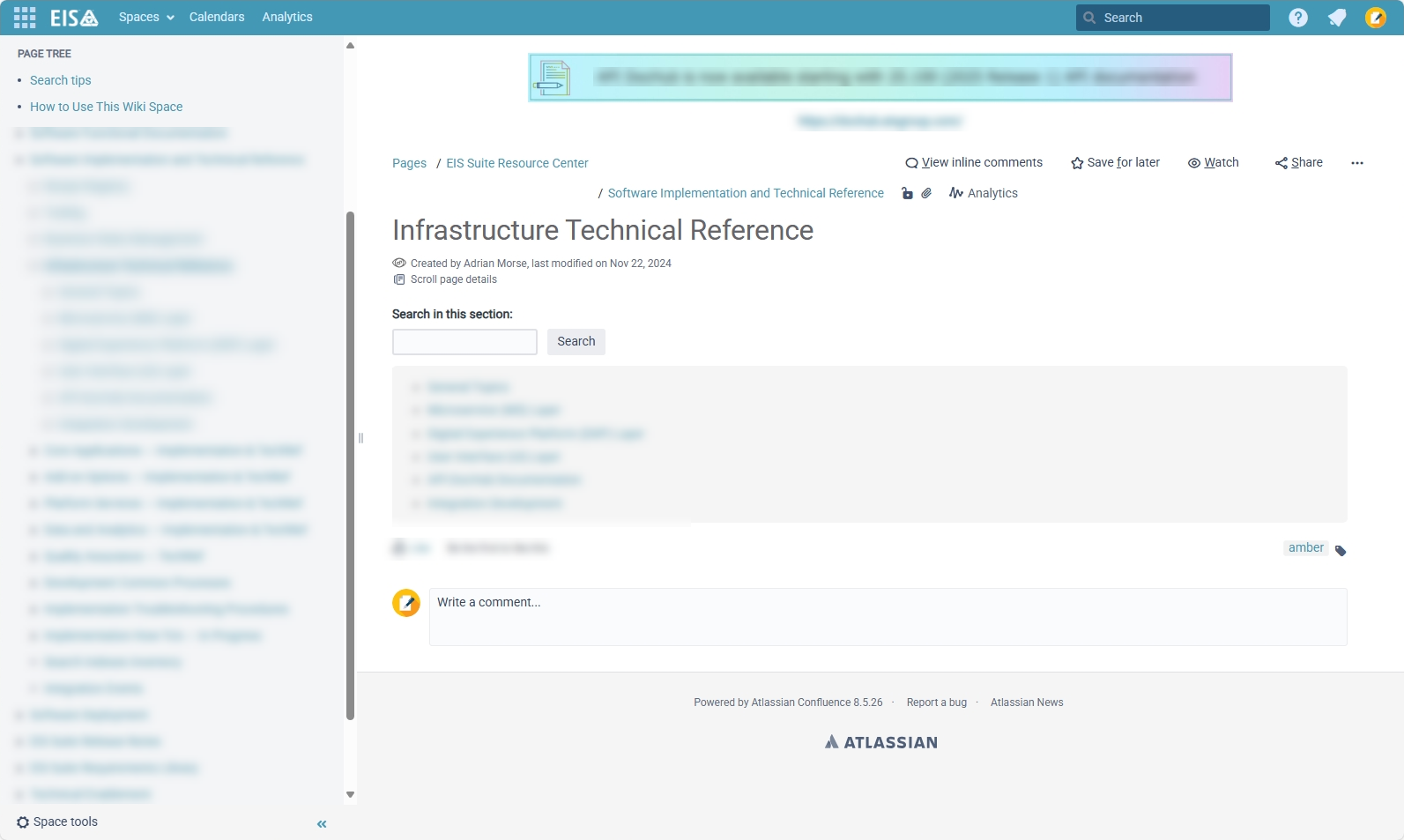The height and width of the screenshot is (840, 1404).
Task: Click the sidebar resize handle
Action: click(x=360, y=438)
